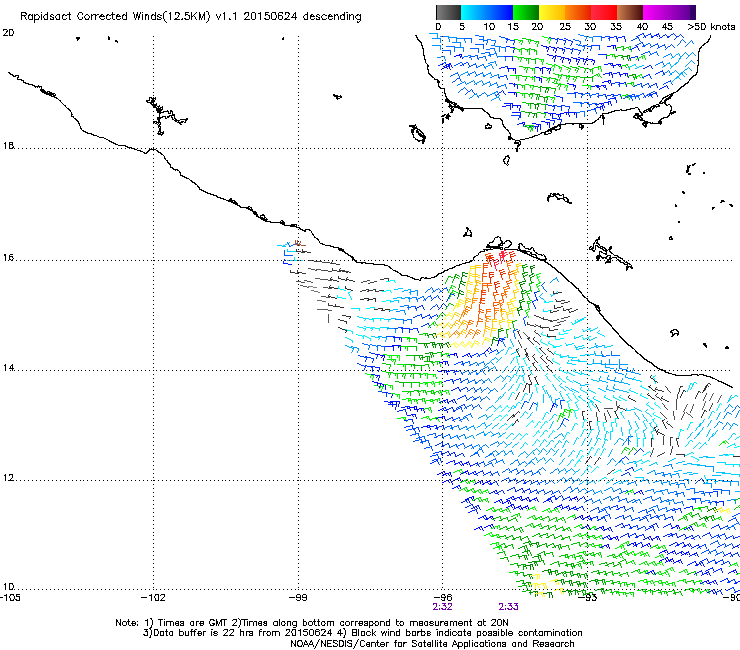
Task: Click the ">50 knots" legend label
Action: click(711, 27)
